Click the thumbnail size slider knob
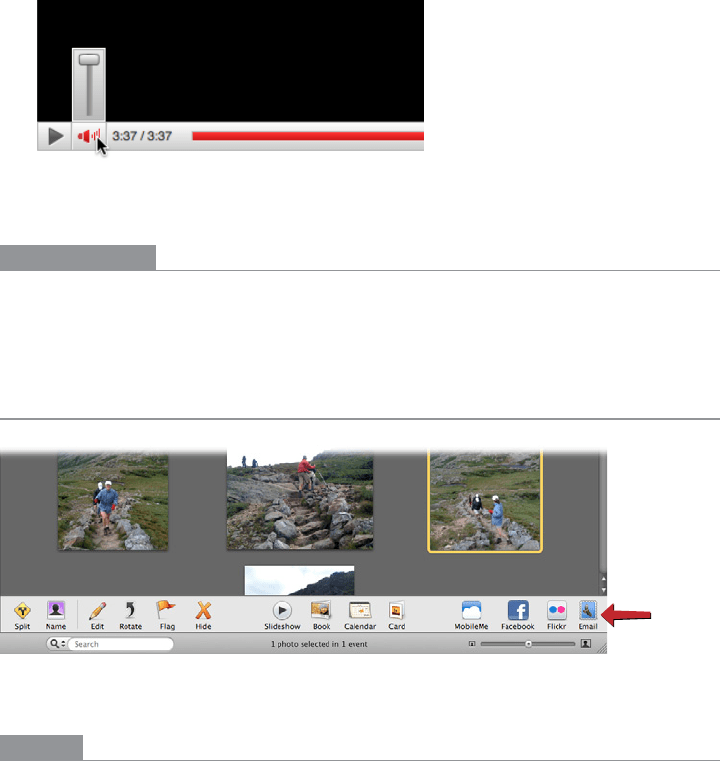Screen dimensions: 720x761 pos(528,644)
